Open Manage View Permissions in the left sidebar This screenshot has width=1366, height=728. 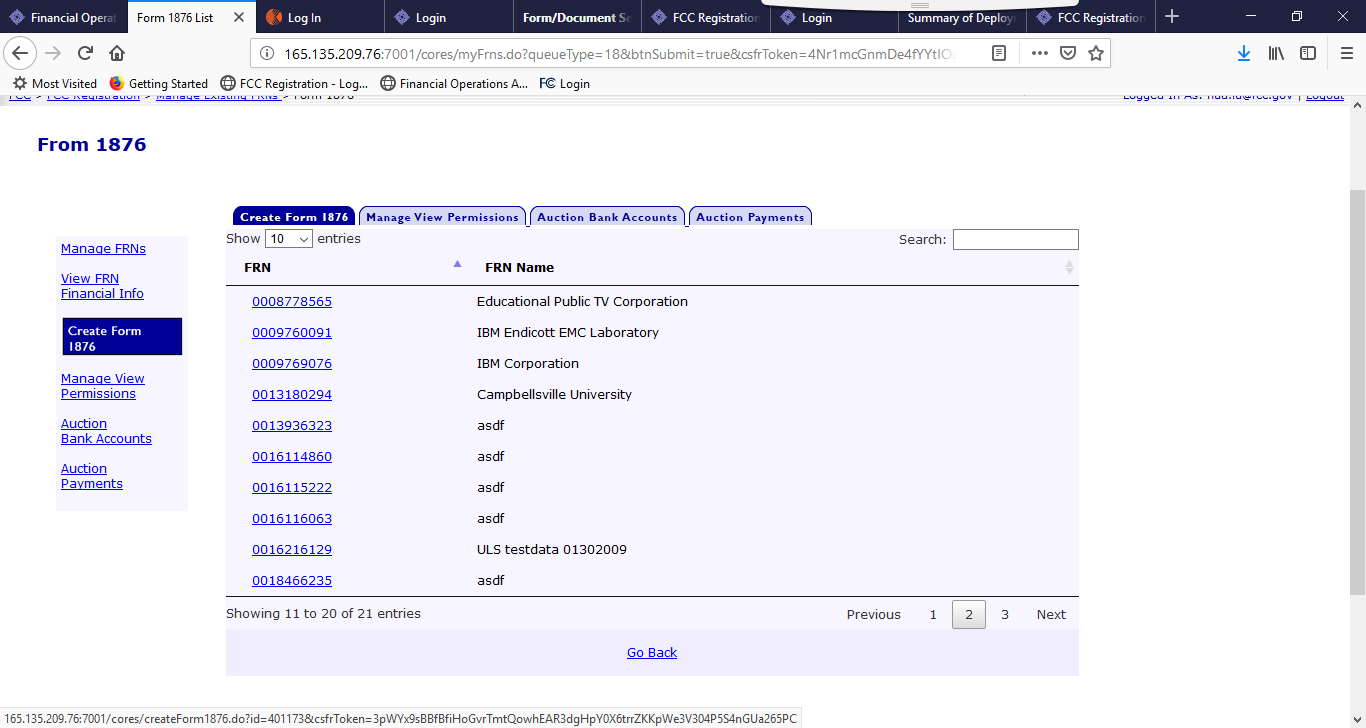click(102, 386)
